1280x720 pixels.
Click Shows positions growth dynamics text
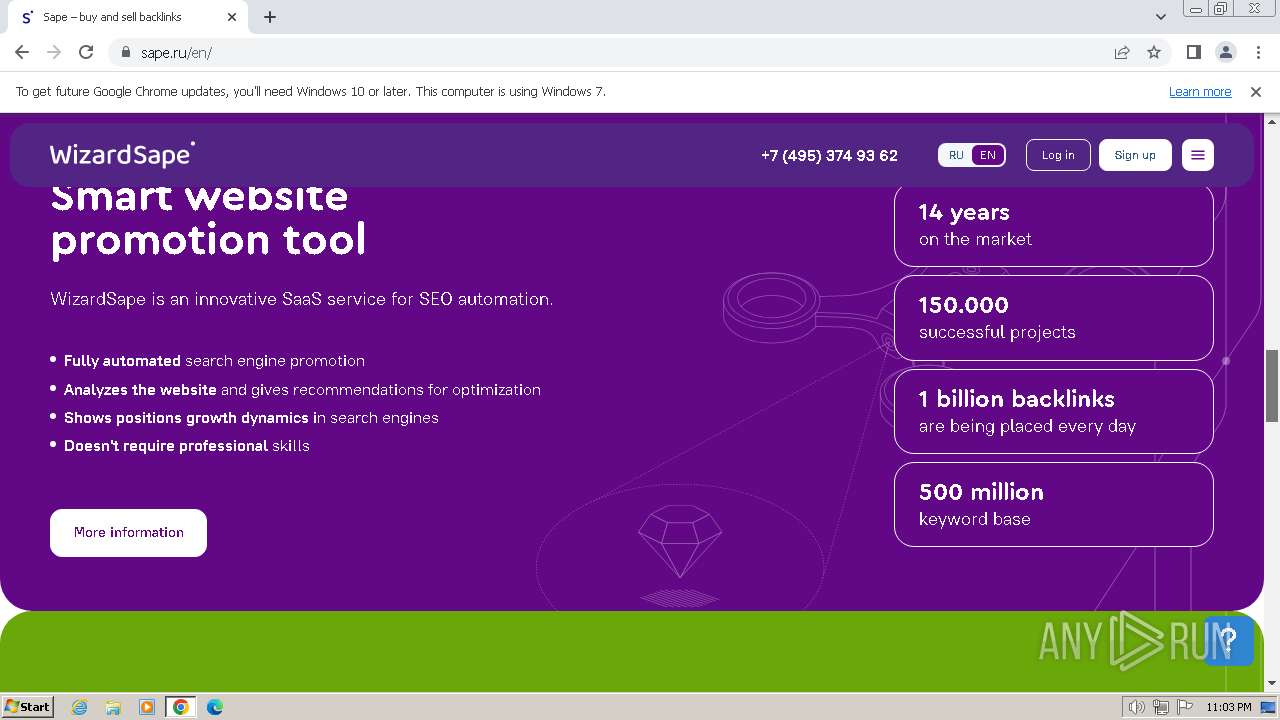pyautogui.click(x=251, y=418)
